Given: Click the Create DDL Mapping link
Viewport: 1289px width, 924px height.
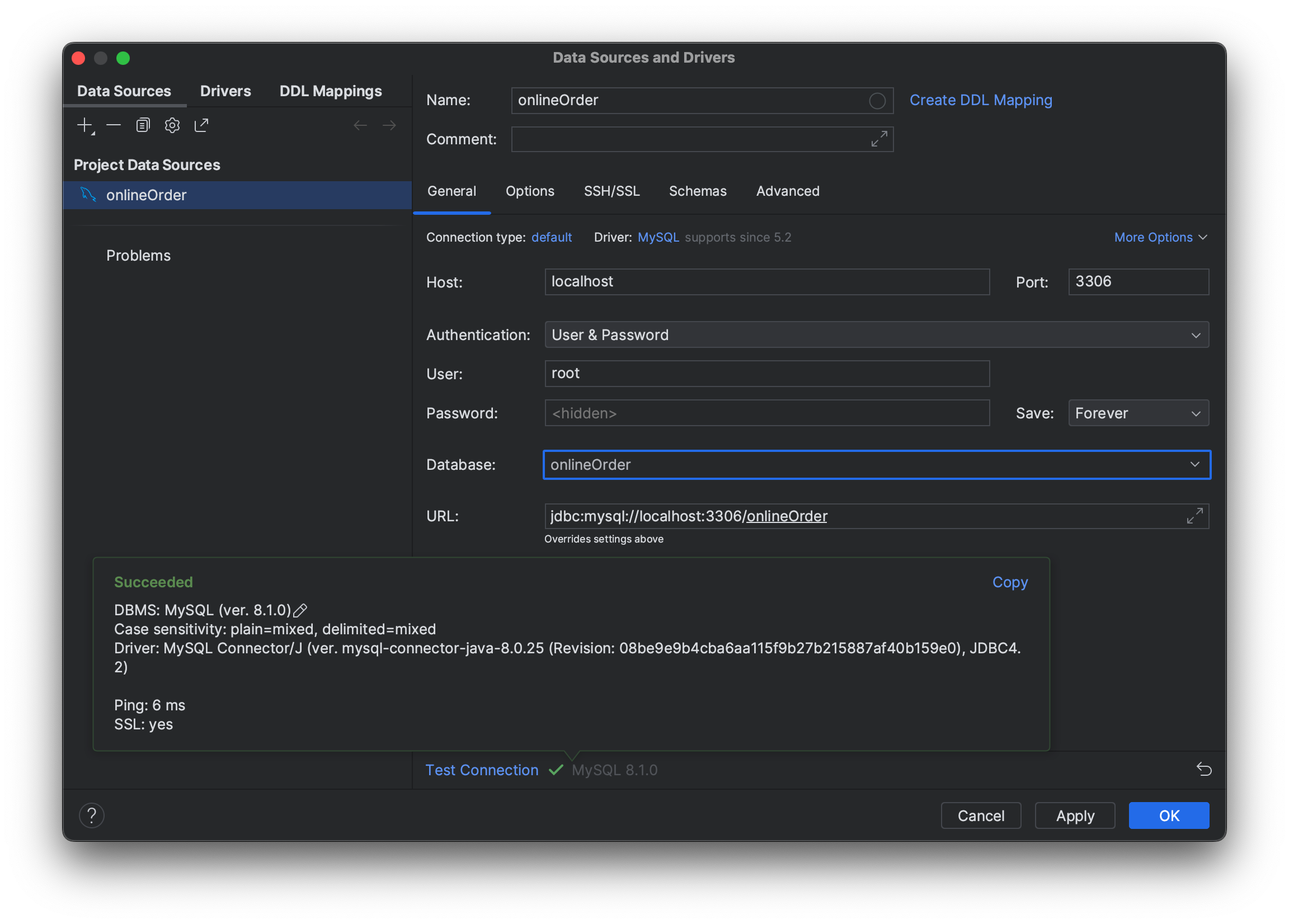Looking at the screenshot, I should tap(981, 99).
